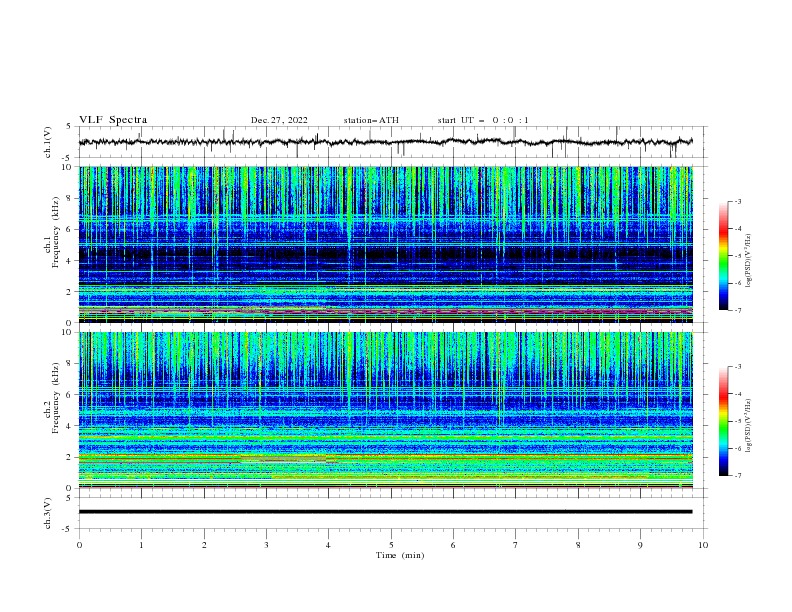The width and height of the screenshot is (792, 612).
Task: Click the ch.1 spectrogram panel
Action: coord(386,244)
